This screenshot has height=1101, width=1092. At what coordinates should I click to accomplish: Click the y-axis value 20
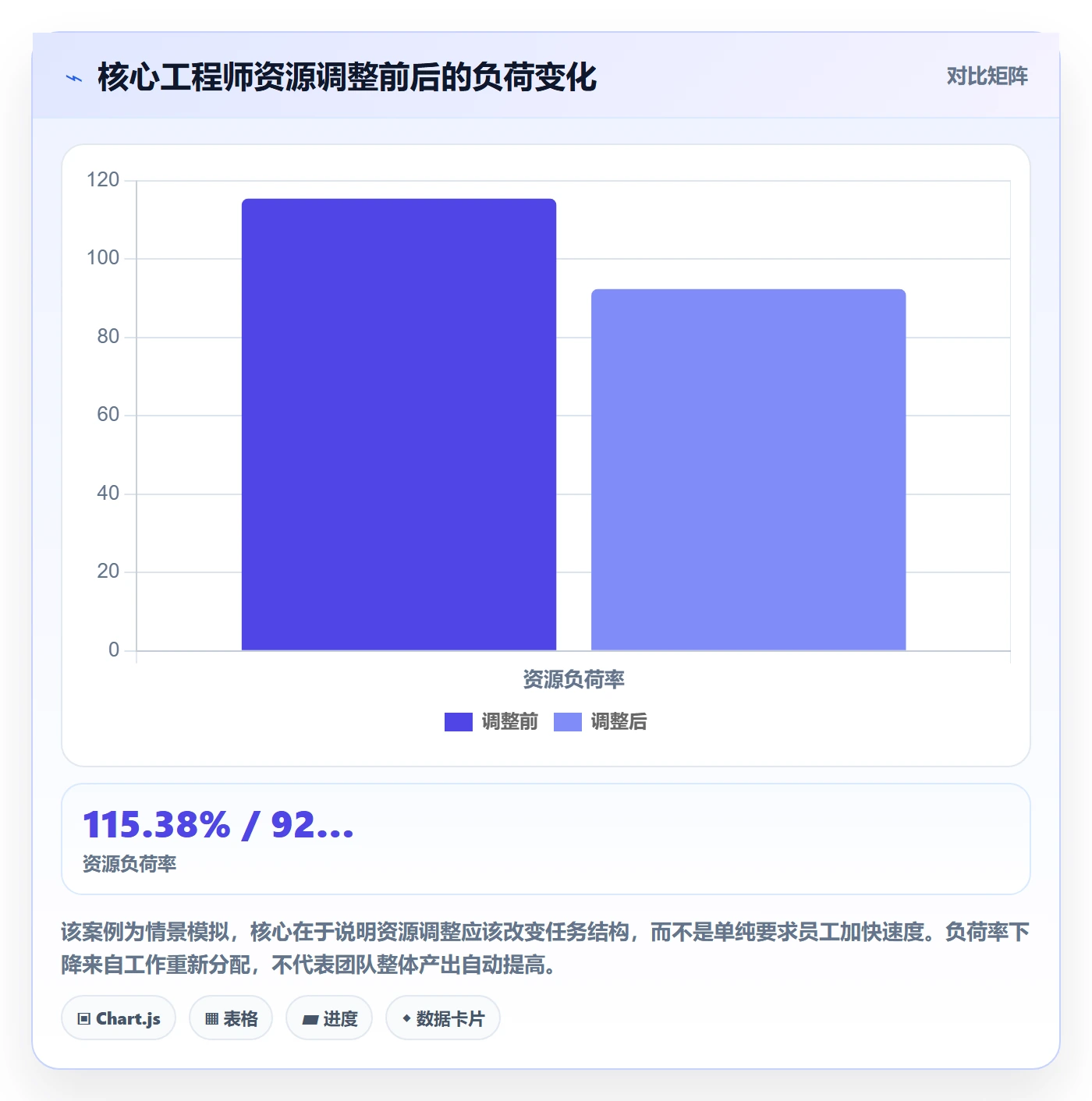pos(108,572)
